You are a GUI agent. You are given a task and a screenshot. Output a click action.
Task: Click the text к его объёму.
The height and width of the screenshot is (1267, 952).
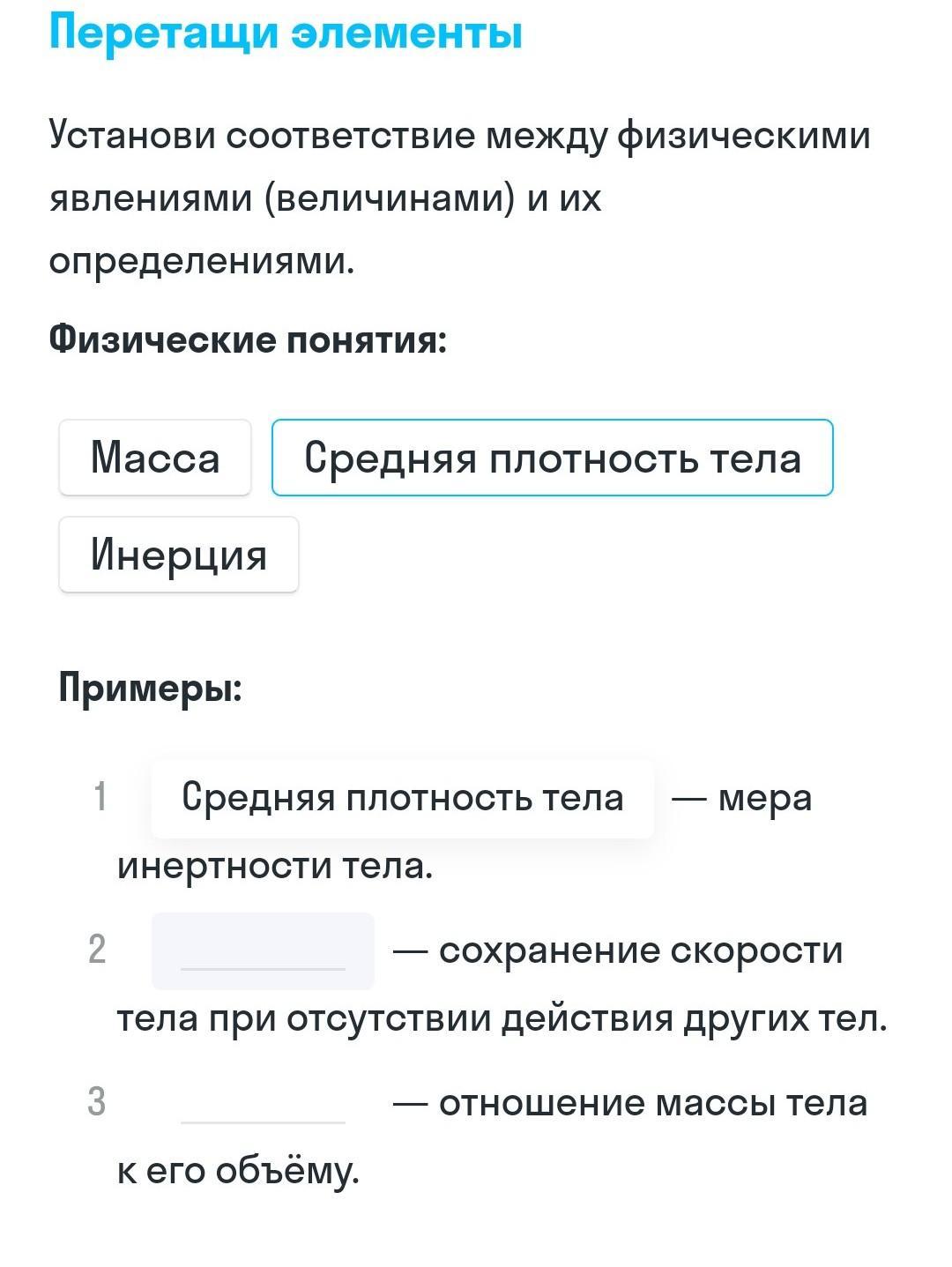(238, 1171)
